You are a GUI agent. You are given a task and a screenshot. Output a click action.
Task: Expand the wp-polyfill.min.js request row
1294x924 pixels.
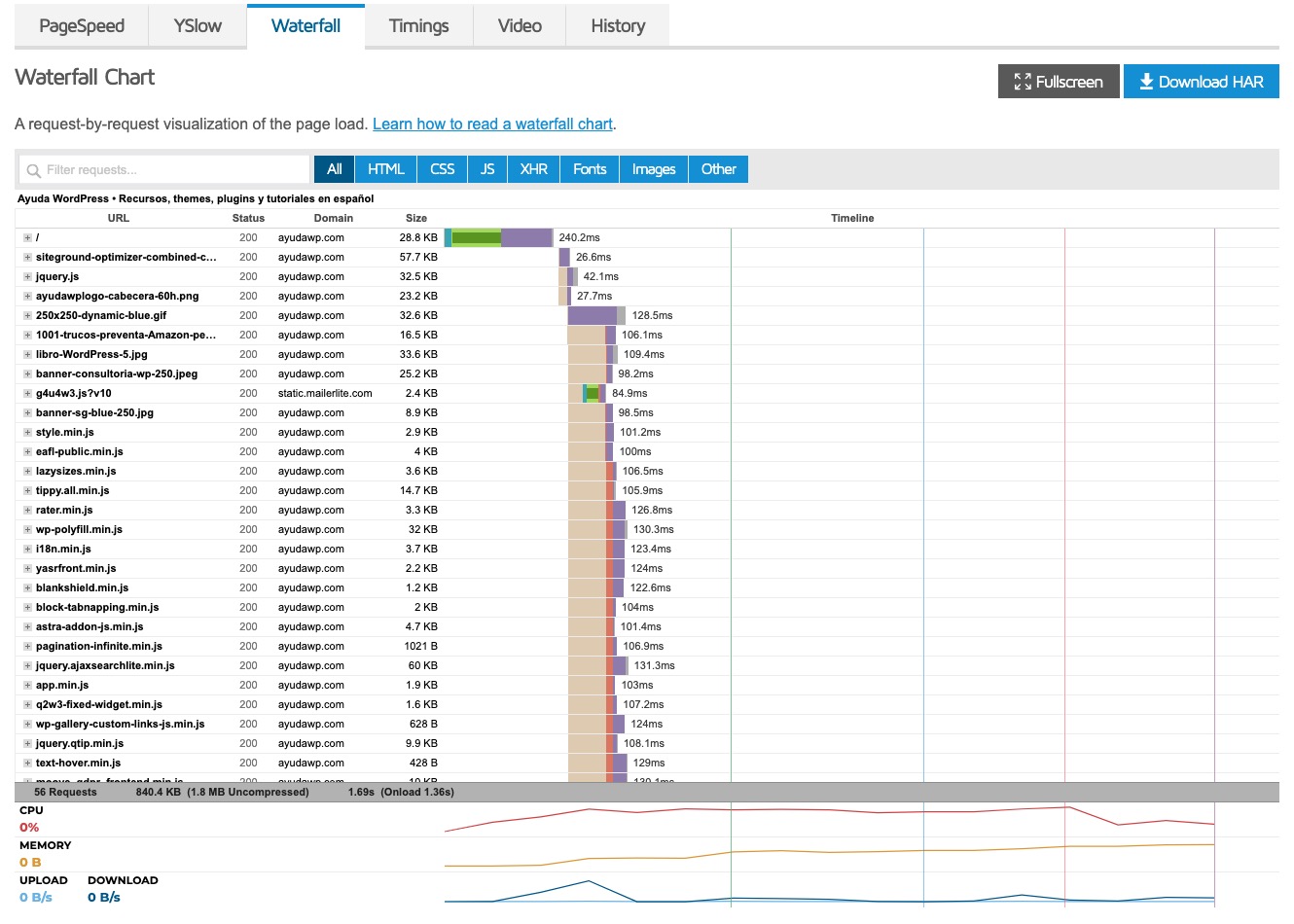pos(28,530)
